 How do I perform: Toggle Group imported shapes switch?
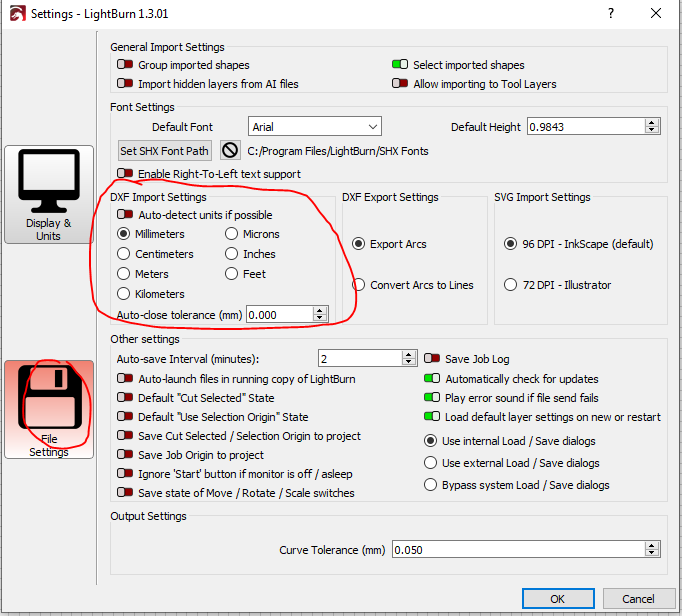[x=125, y=64]
